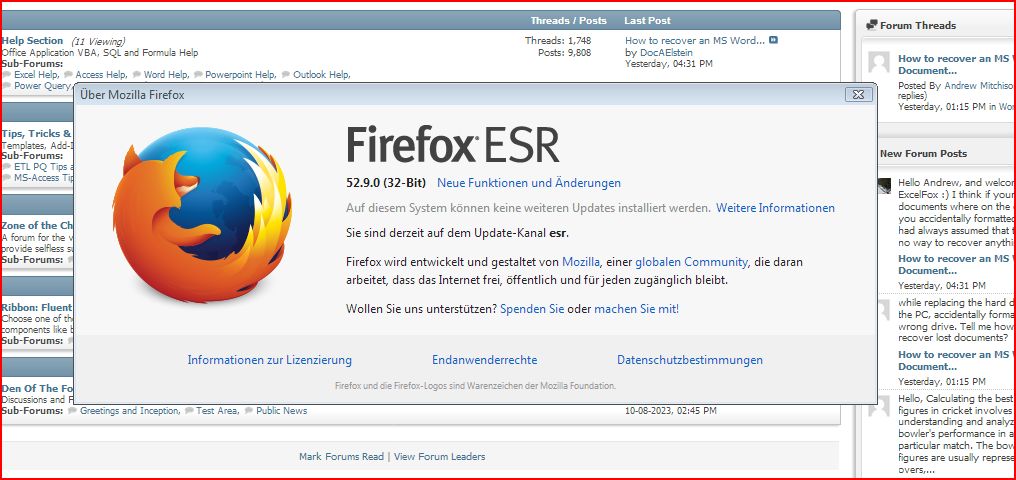
Task: Click View Forum Leaders
Action: click(439, 457)
